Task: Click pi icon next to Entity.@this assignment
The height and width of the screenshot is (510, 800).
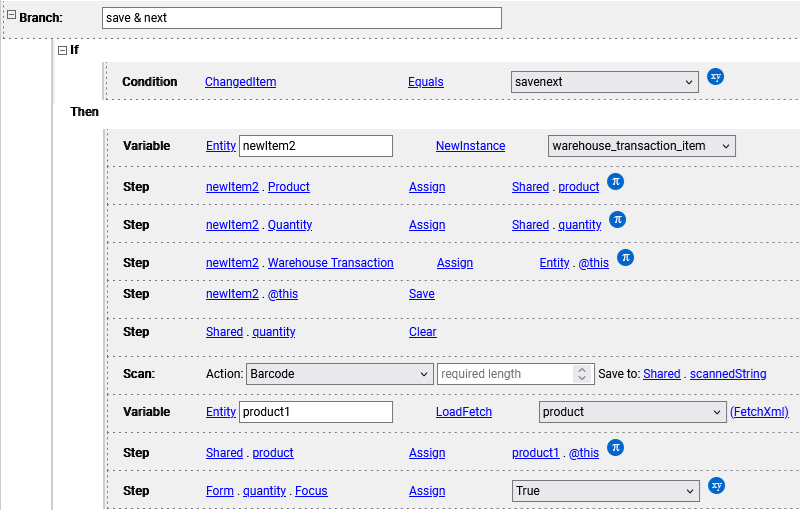Action: (x=626, y=258)
